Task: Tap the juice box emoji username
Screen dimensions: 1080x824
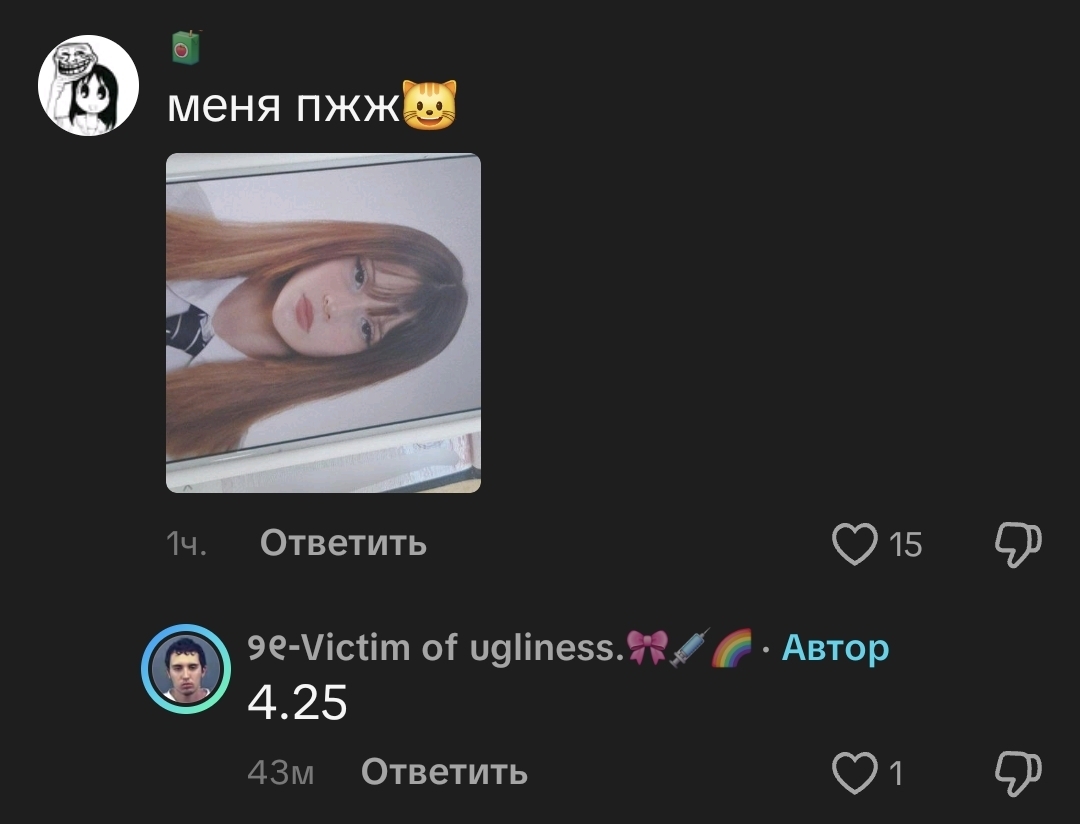Action: [185, 48]
